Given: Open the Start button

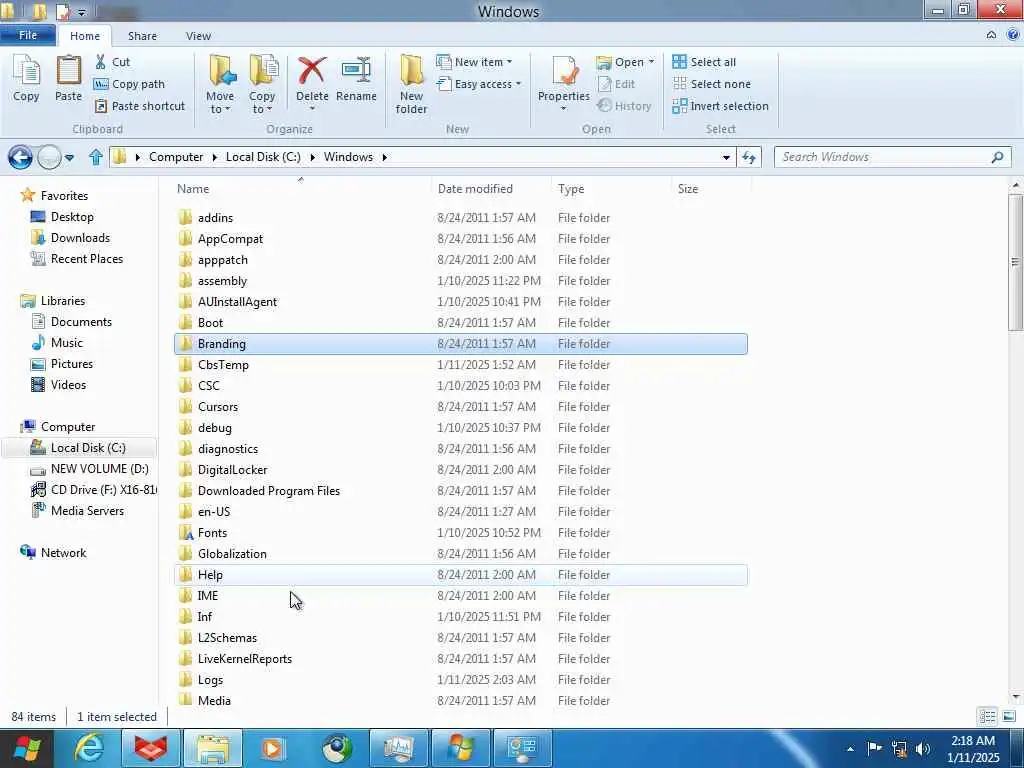Looking at the screenshot, I should point(27,748).
